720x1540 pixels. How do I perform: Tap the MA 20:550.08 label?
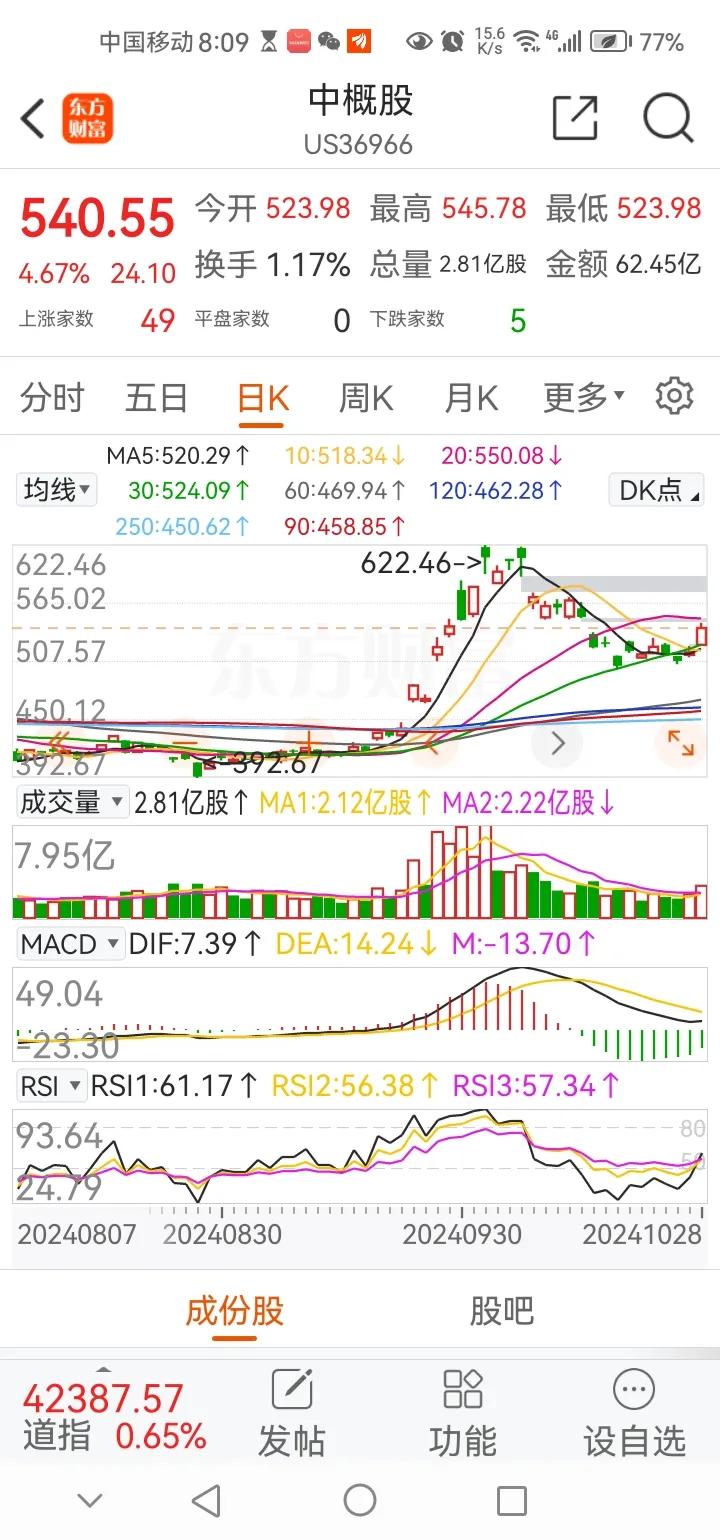pos(503,456)
